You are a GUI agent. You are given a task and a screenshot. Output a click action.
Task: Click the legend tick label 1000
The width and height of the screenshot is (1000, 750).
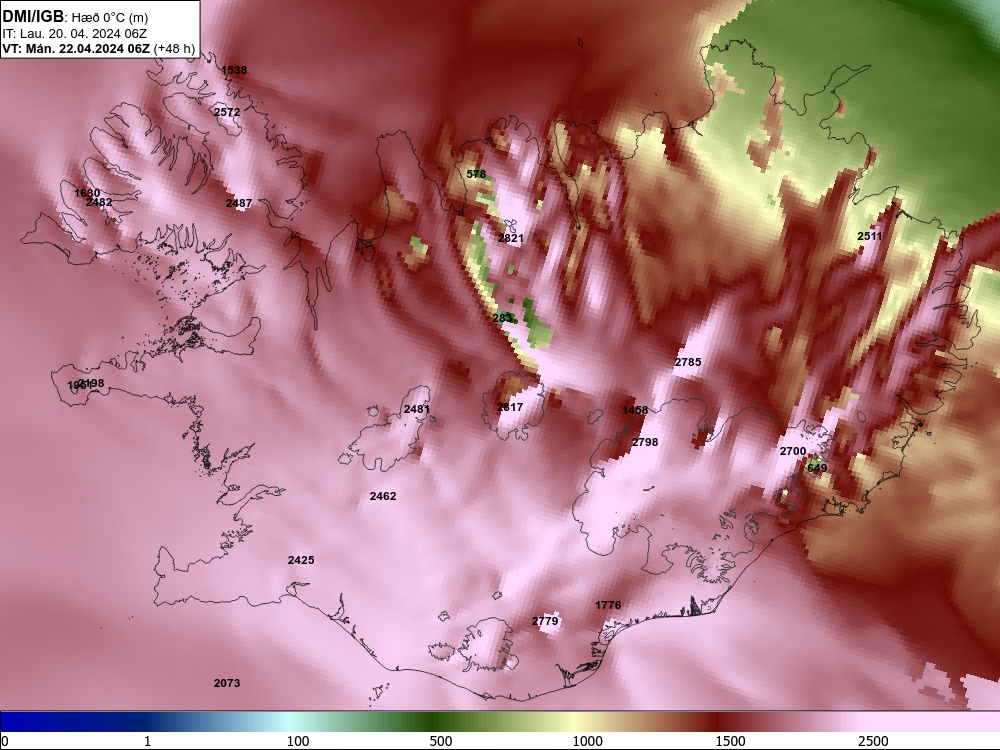[x=587, y=742]
